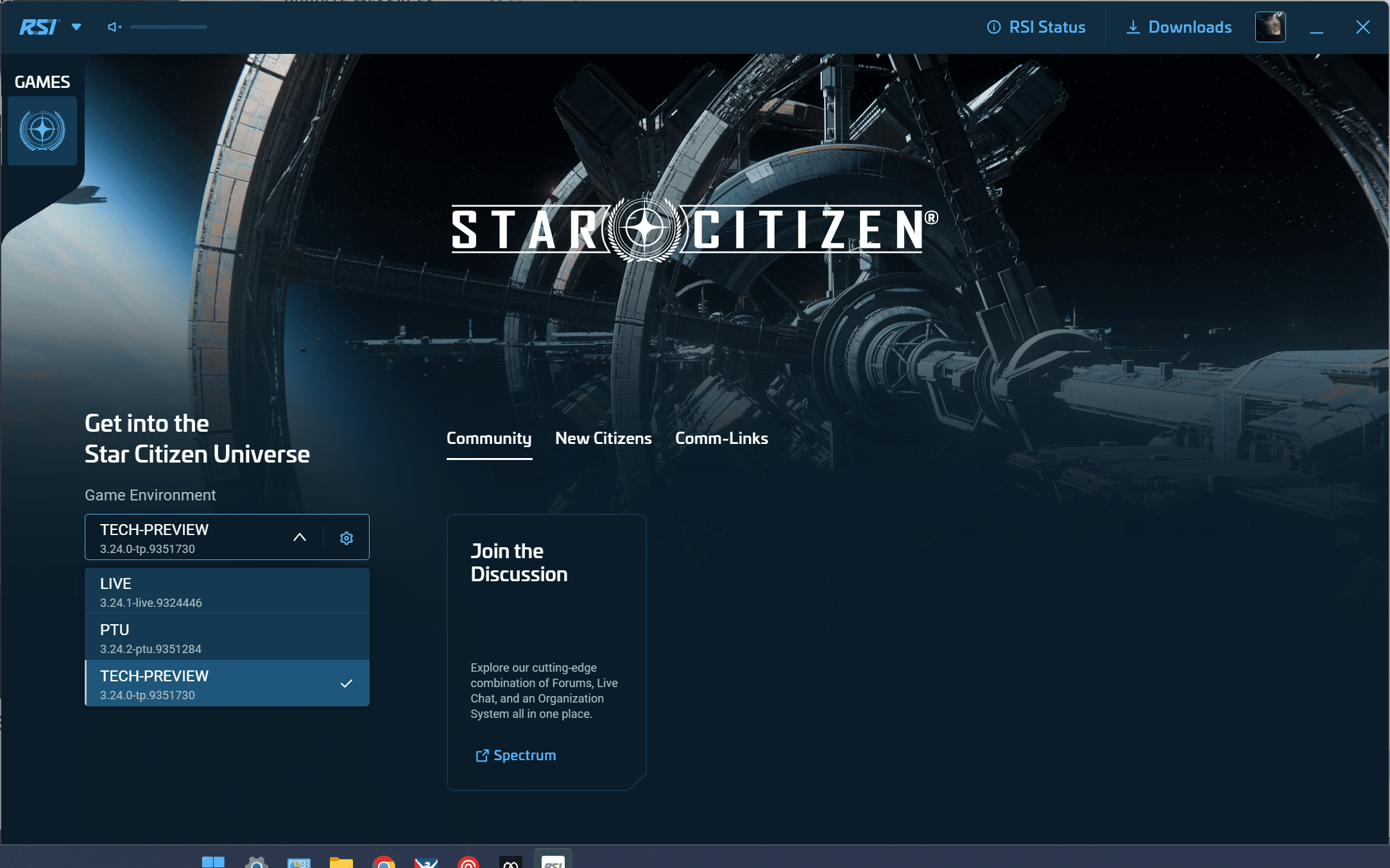Open Google Chrome from taskbar
Image resolution: width=1390 pixels, height=868 pixels.
pyautogui.click(x=384, y=862)
